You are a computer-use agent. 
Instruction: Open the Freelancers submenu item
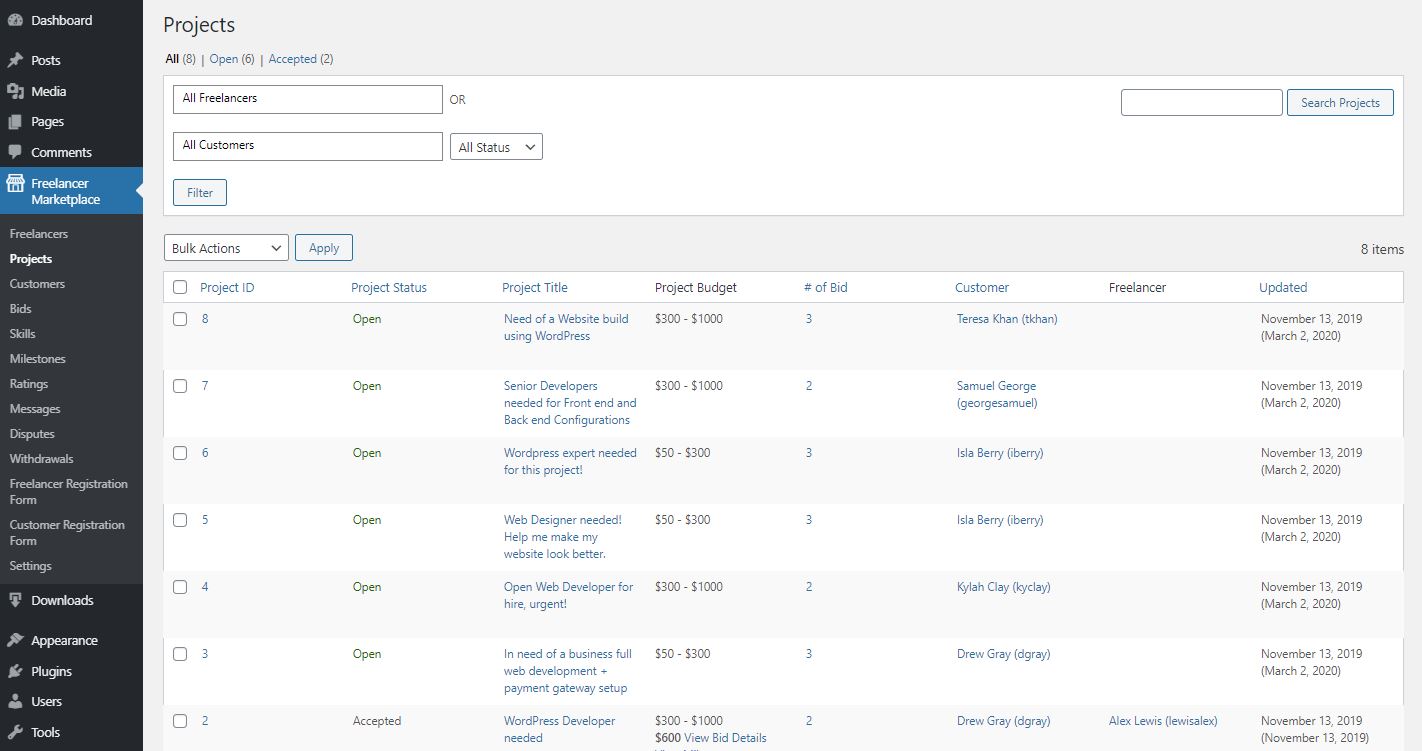(39, 234)
